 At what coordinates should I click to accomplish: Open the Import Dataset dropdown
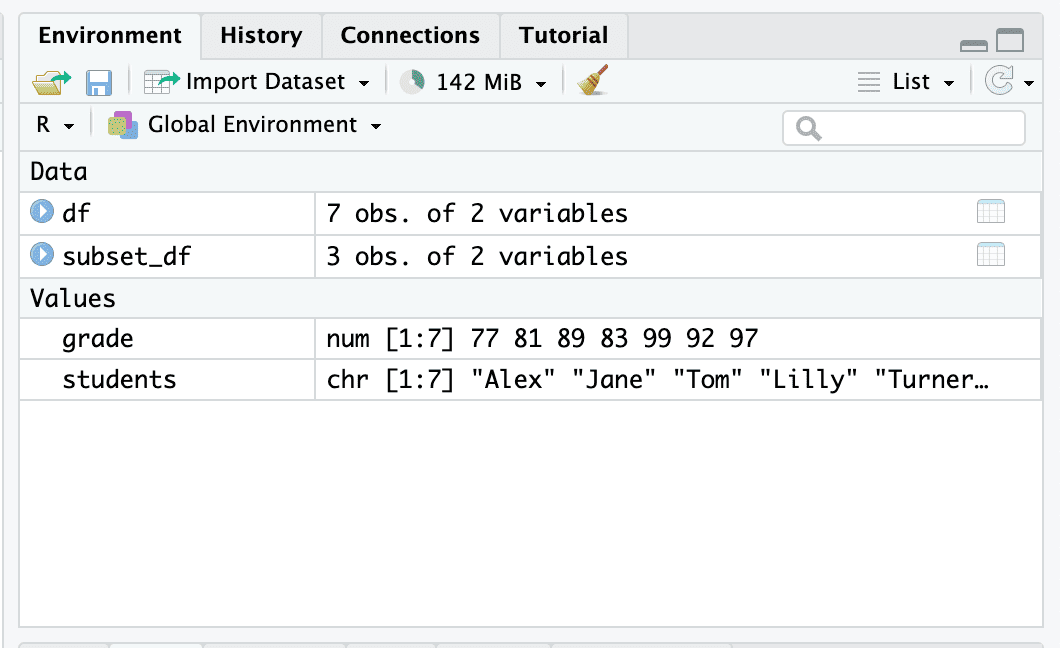click(x=258, y=82)
